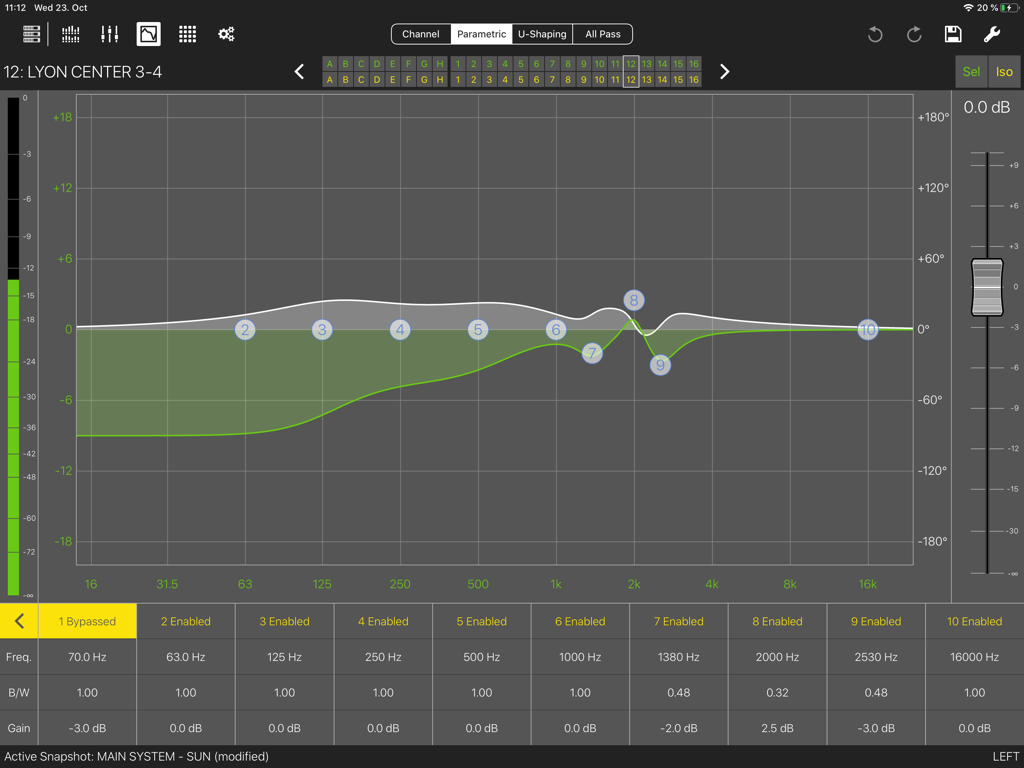This screenshot has height=768, width=1024.
Task: Switch to the Channel tab
Action: (421, 33)
